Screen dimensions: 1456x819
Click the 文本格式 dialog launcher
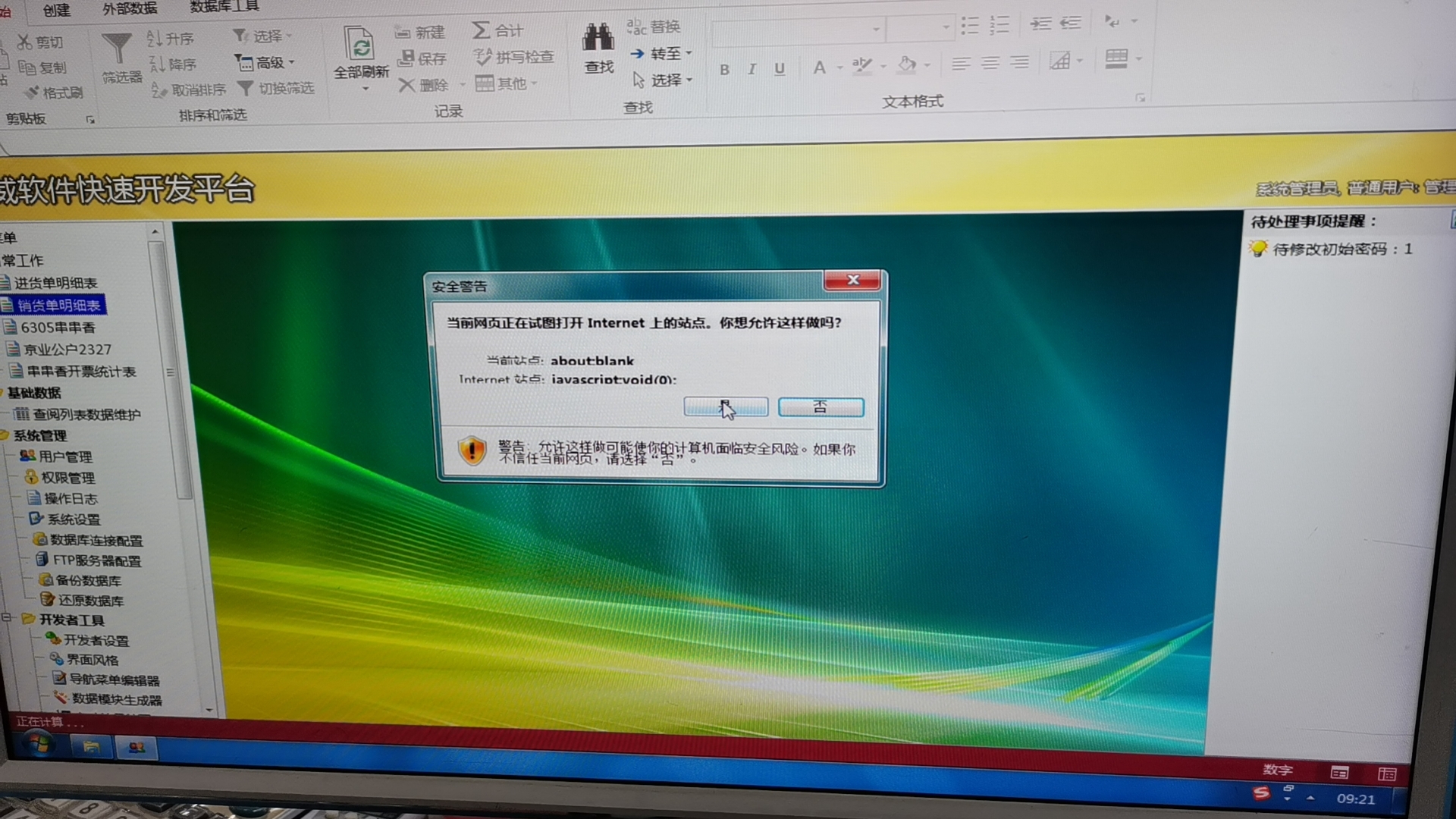point(1140,98)
